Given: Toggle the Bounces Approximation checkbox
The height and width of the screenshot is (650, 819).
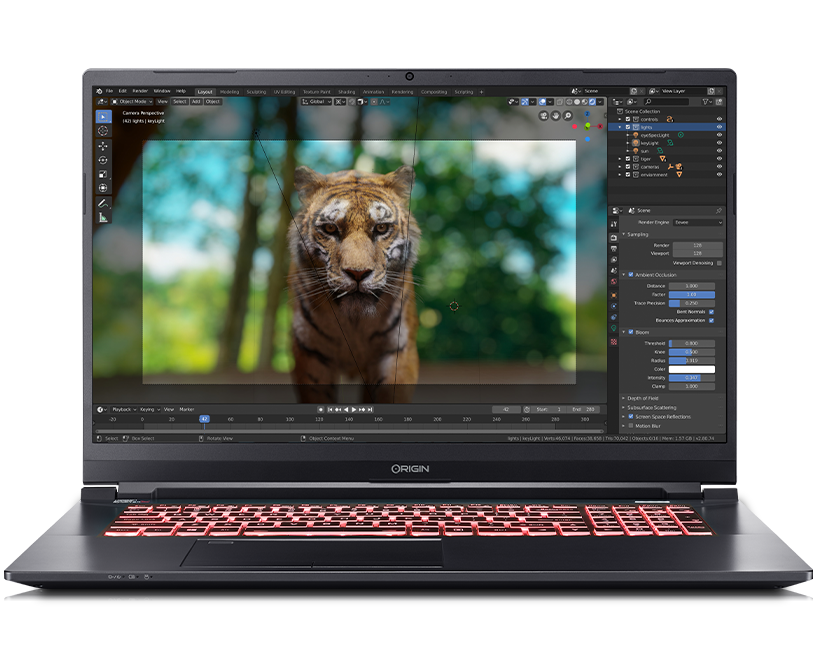Looking at the screenshot, I should pyautogui.click(x=711, y=320).
